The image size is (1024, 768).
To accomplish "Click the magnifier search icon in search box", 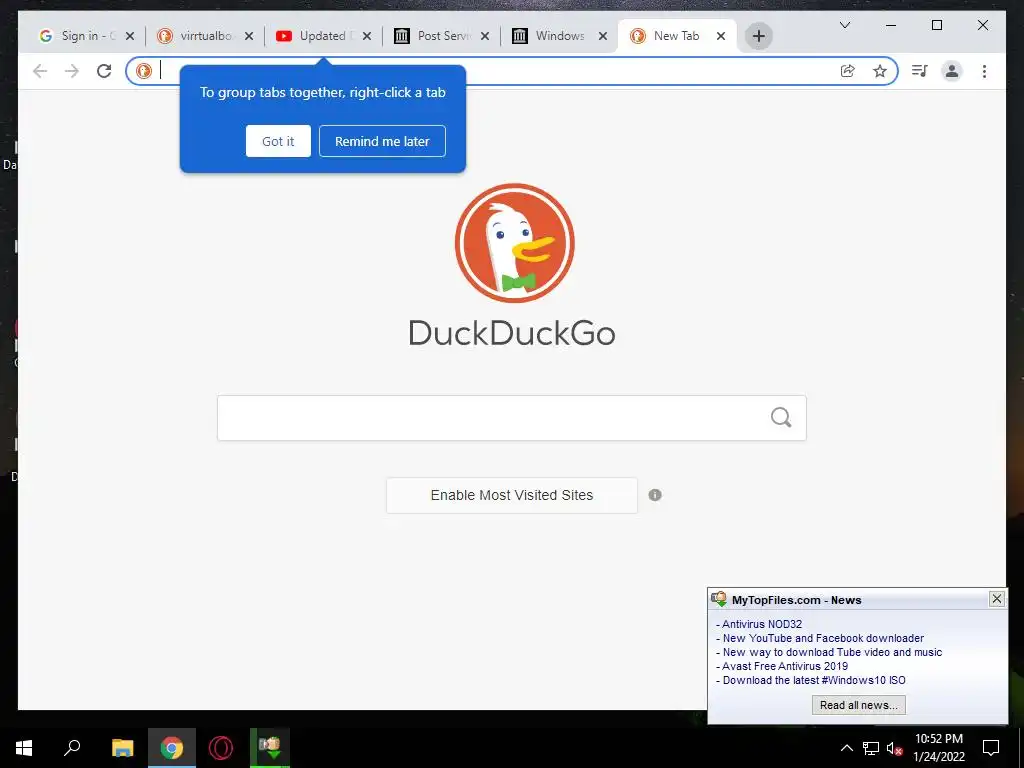I will [781, 417].
